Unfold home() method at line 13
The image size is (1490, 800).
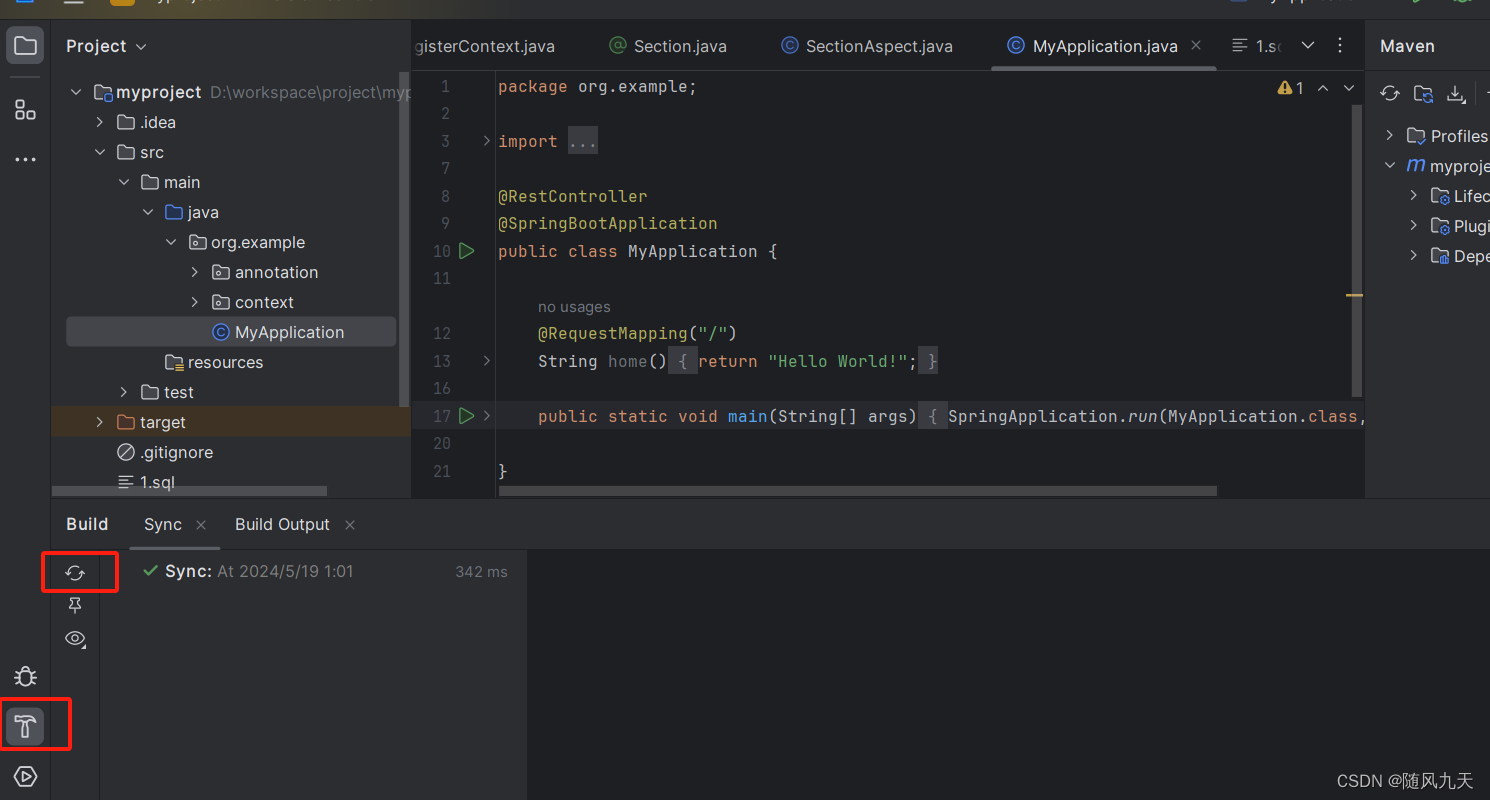(487, 361)
